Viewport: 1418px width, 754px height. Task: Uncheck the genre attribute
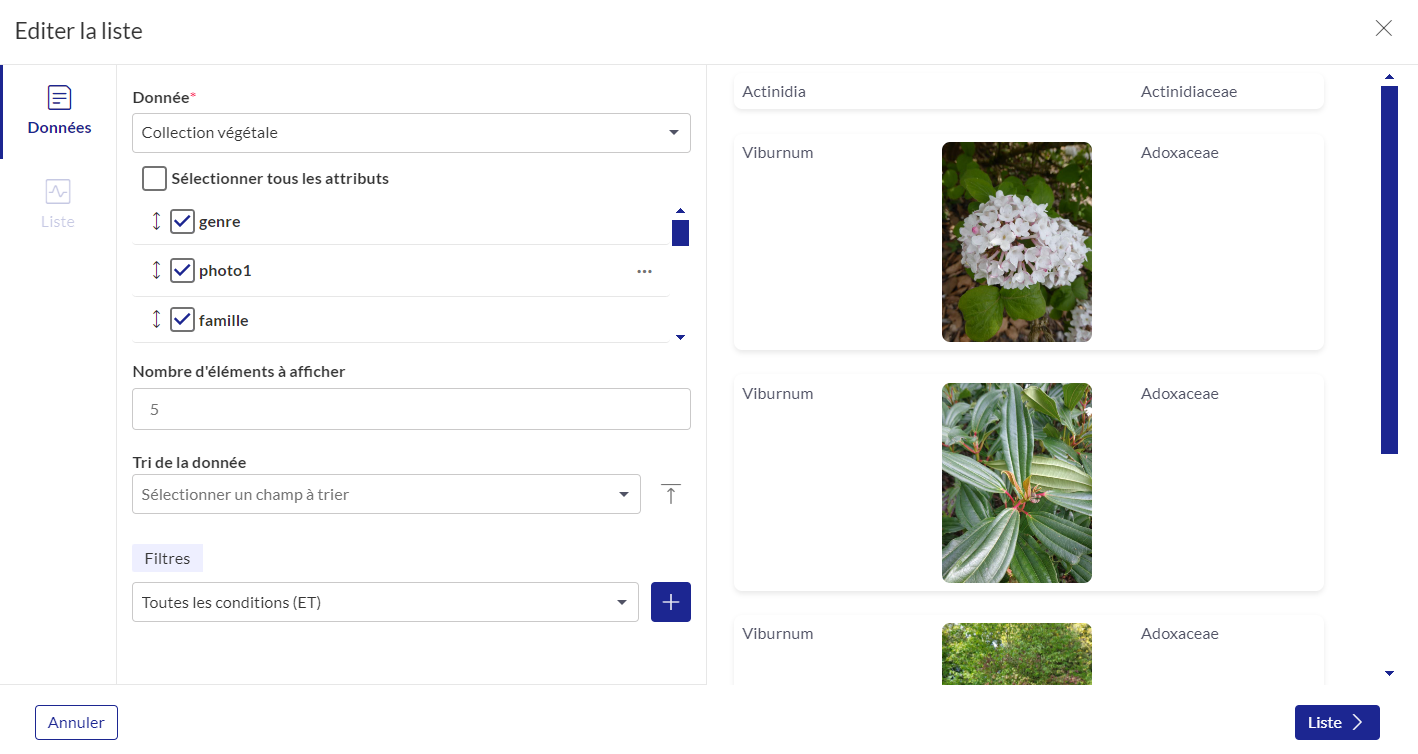tap(182, 221)
